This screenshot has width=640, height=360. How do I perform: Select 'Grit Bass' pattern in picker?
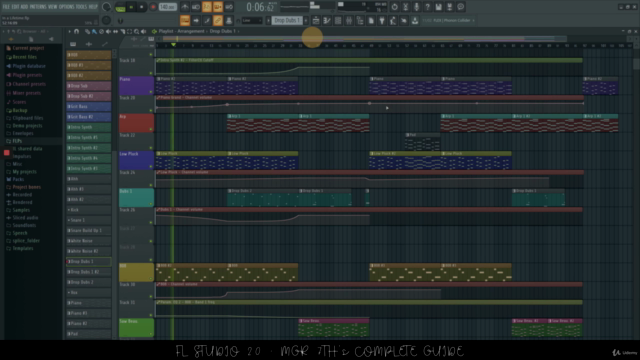(89, 107)
